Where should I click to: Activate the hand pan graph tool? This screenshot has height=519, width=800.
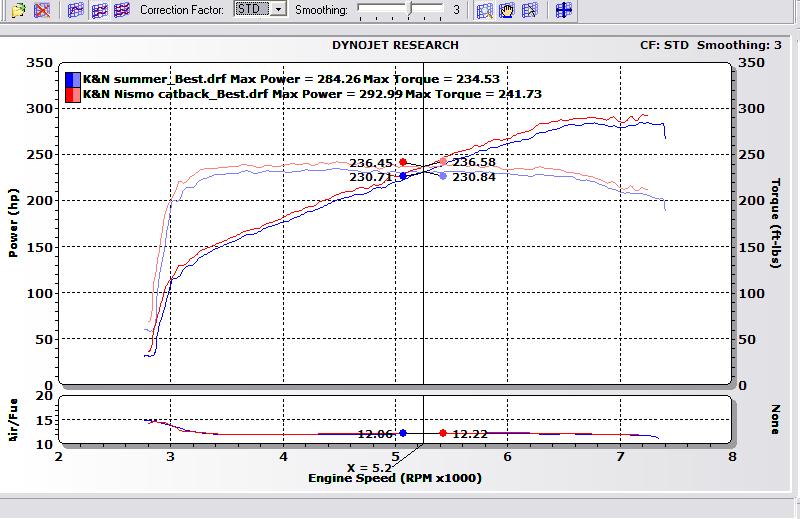point(507,10)
